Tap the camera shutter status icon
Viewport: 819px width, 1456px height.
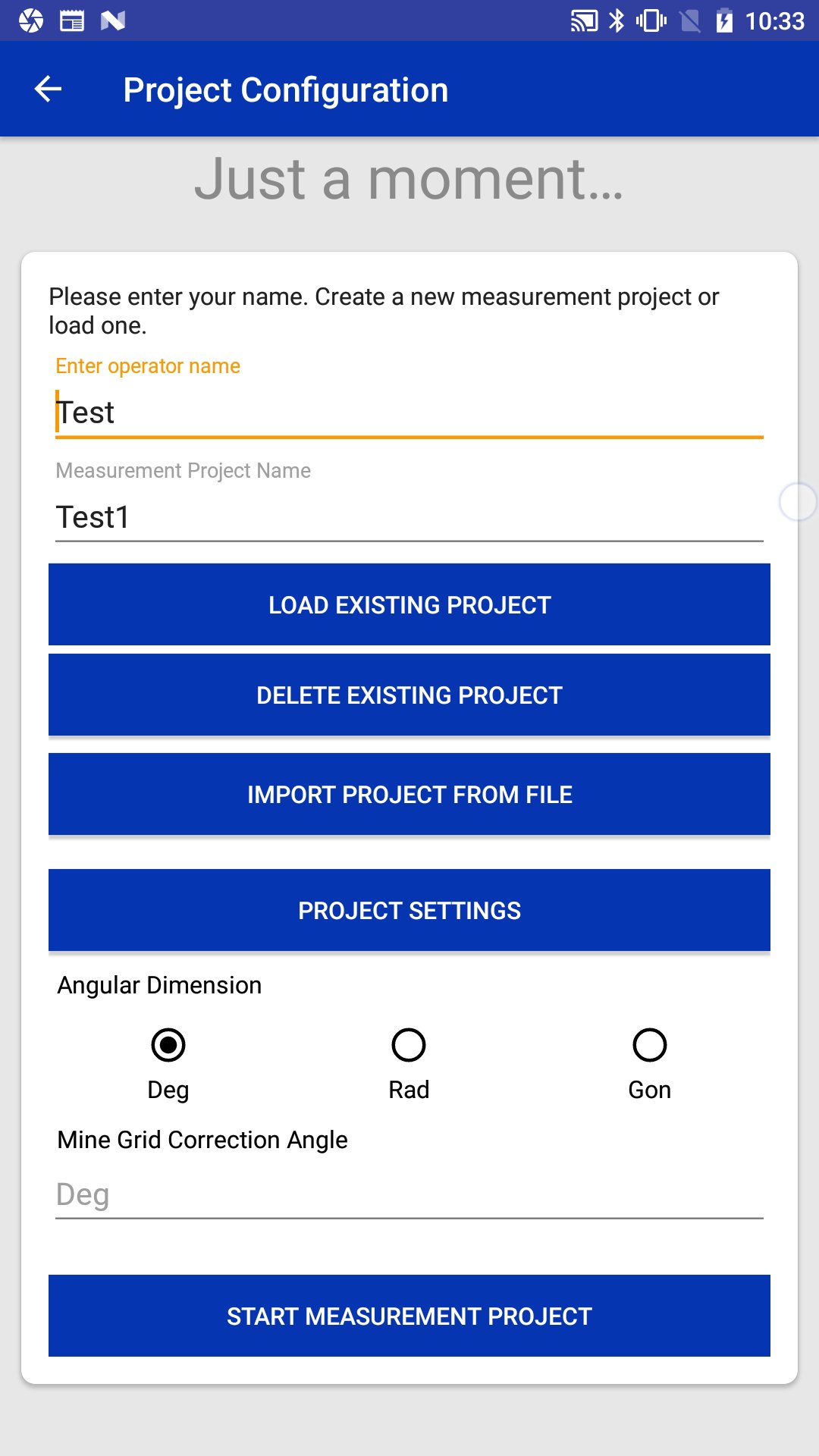point(31,20)
